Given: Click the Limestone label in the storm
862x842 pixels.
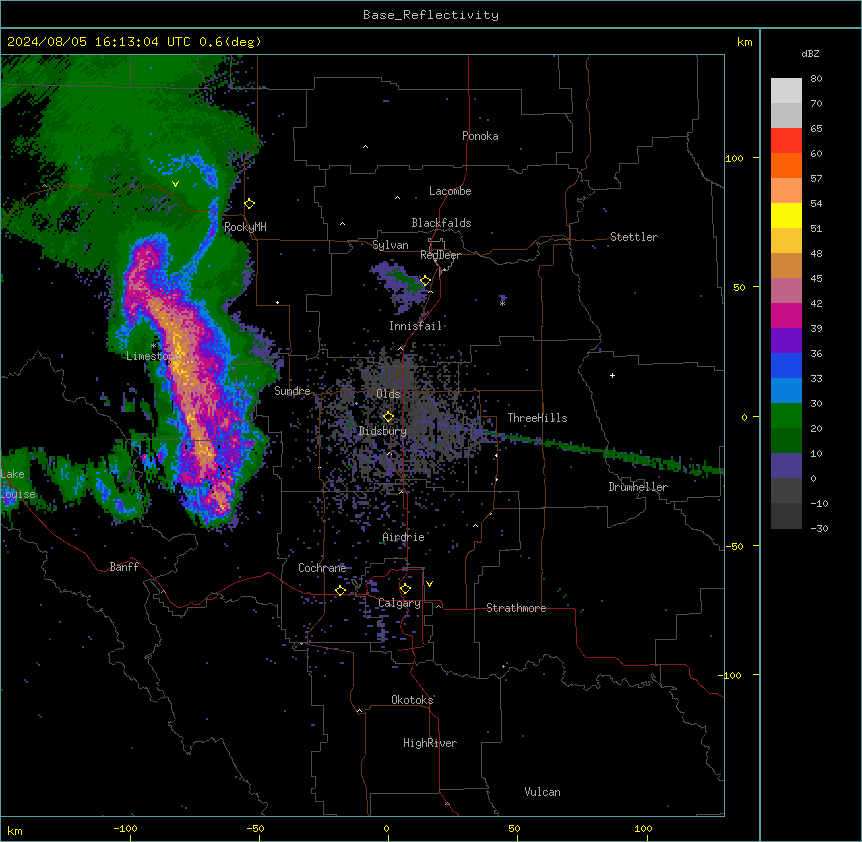Looking at the screenshot, I should tap(153, 356).
